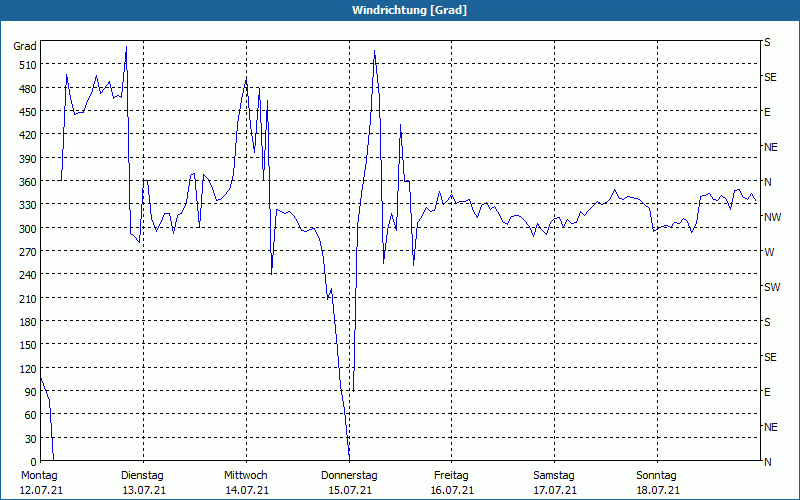Click the 'NE' compass label beside 30 gridline

coord(770,427)
